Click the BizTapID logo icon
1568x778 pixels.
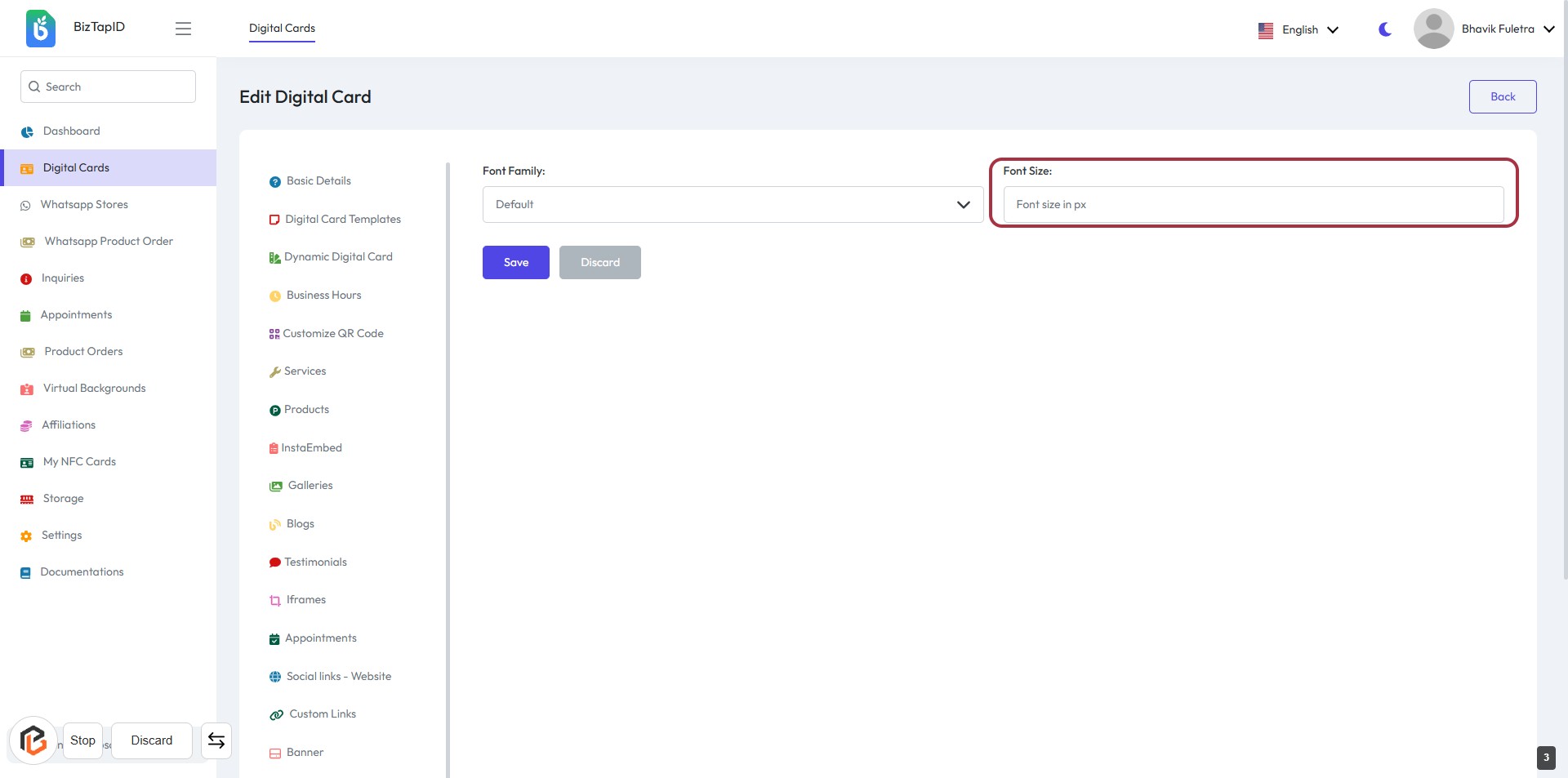pos(40,29)
